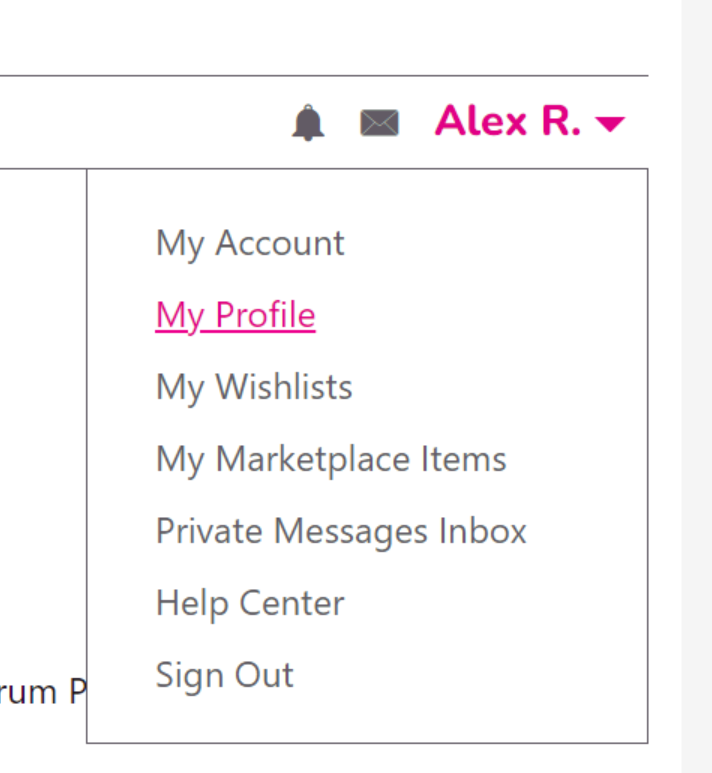The height and width of the screenshot is (773, 712).
Task: Click the notification bell icon
Action: tap(308, 124)
